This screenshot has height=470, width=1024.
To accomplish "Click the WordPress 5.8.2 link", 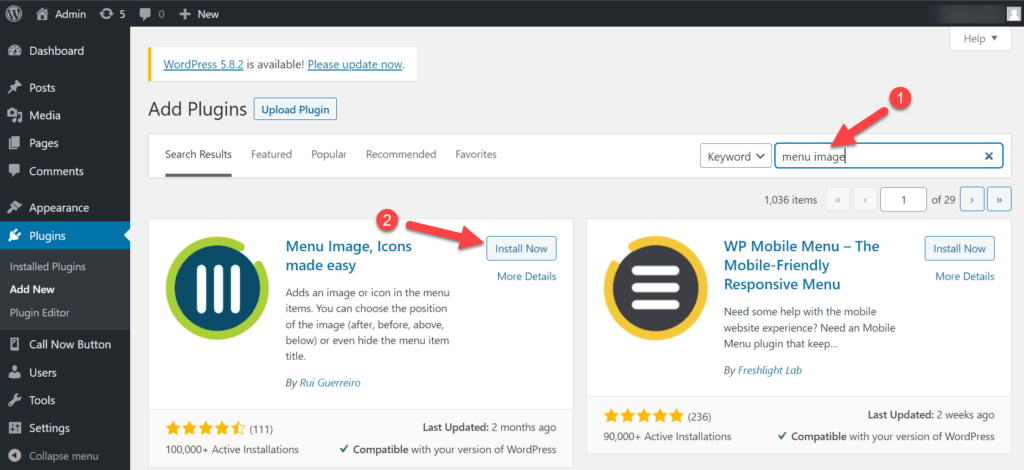I will pyautogui.click(x=204, y=65).
